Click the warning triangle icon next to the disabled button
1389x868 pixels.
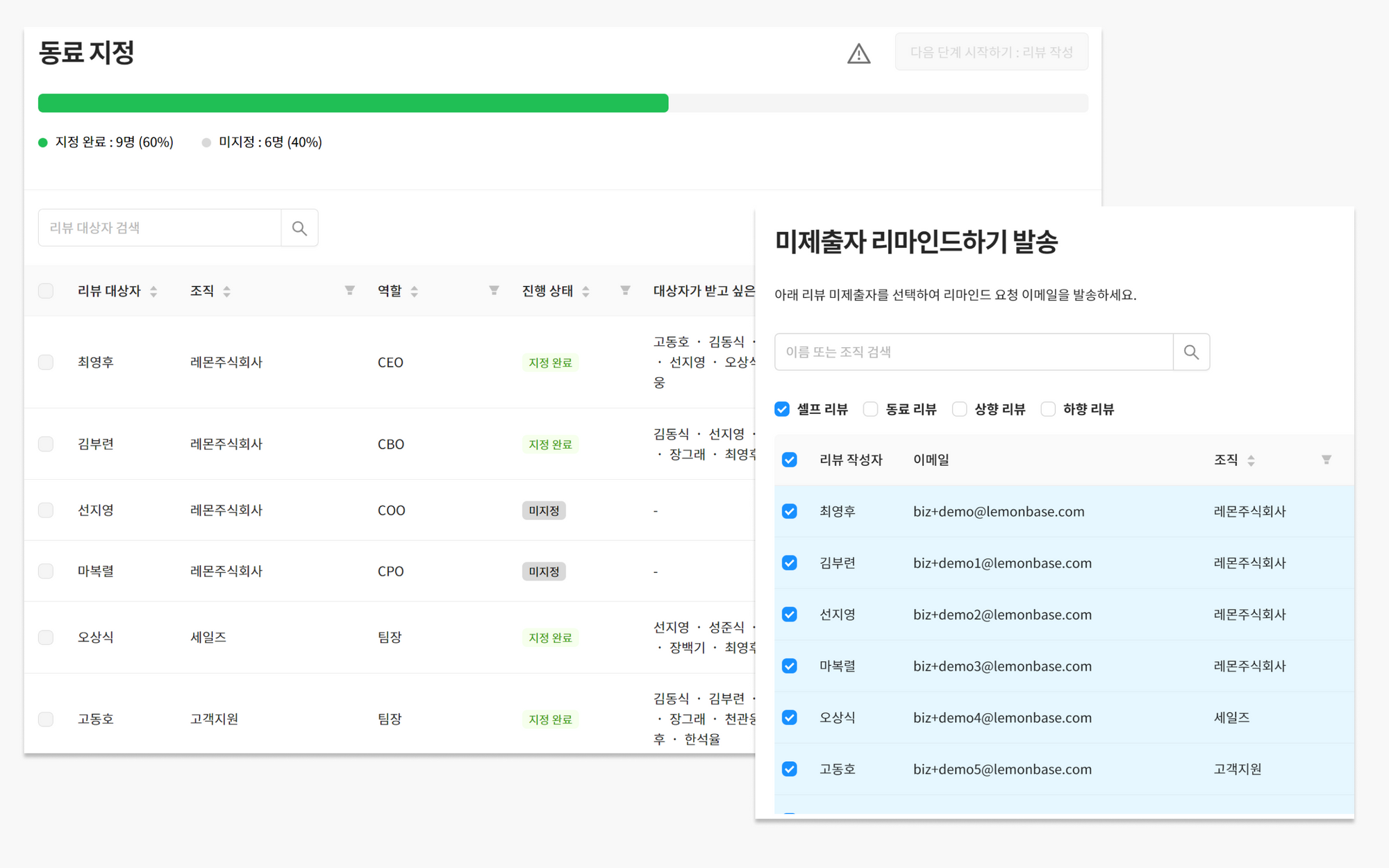(x=858, y=53)
